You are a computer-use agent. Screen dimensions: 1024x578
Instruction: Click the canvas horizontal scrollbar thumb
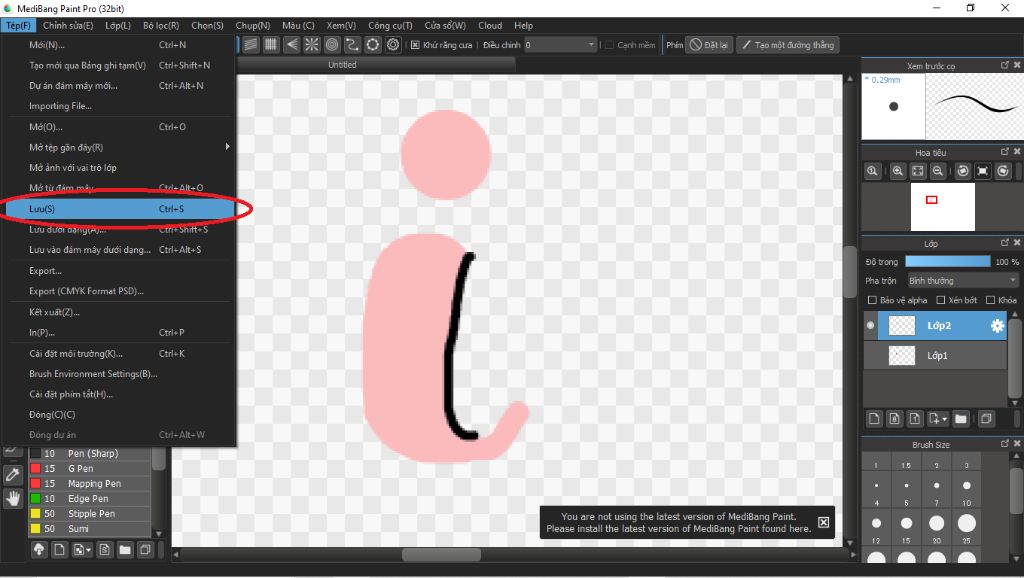click(x=441, y=554)
